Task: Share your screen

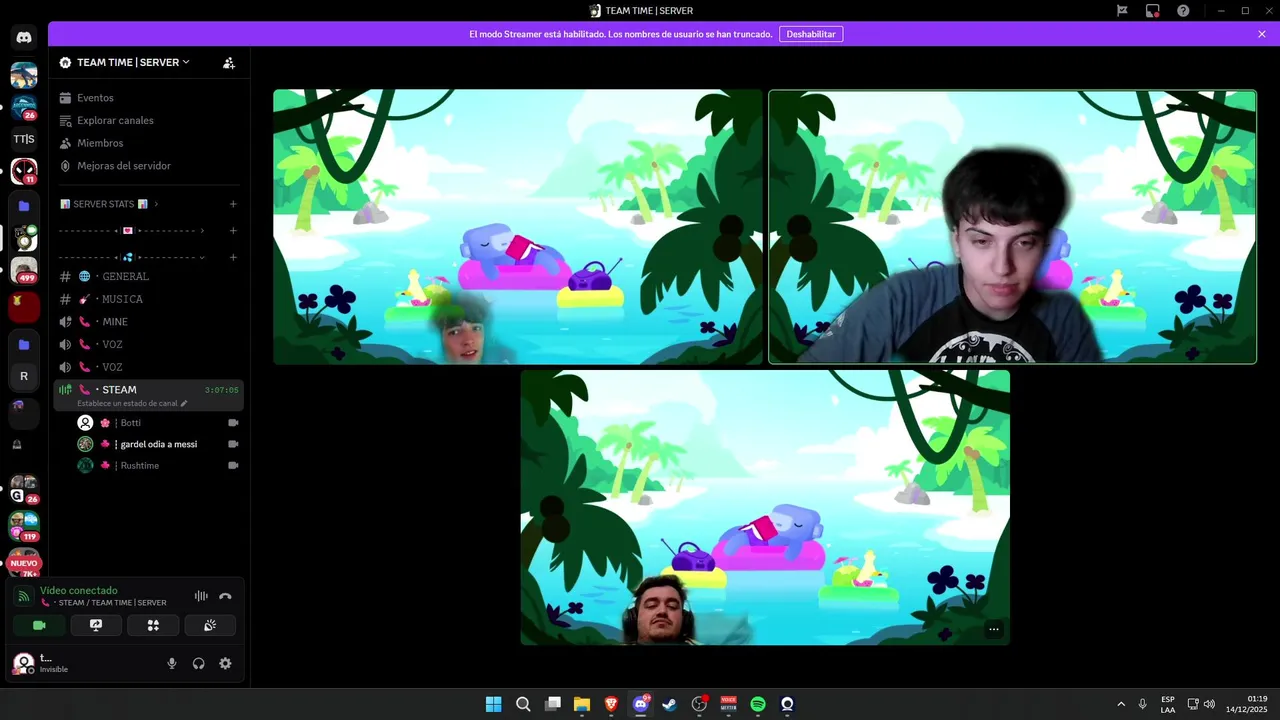Action: (x=96, y=625)
